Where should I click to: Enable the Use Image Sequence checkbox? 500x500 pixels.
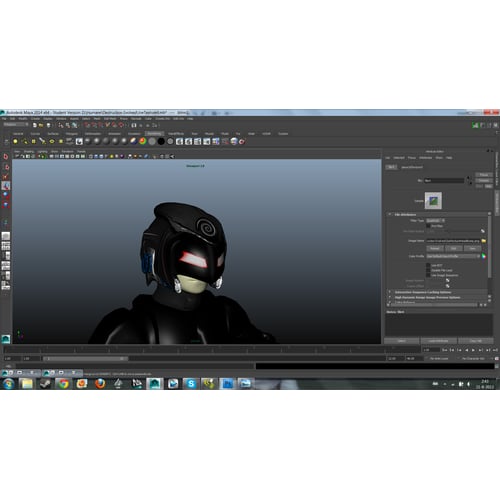pos(428,275)
